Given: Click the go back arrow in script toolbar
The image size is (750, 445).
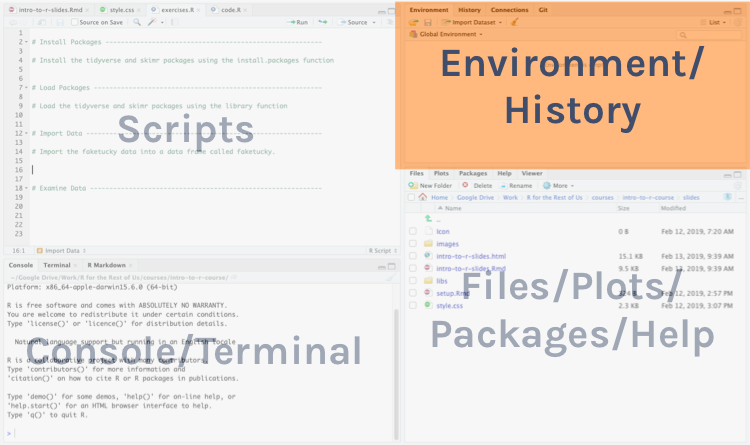Looking at the screenshot, I should (13, 22).
